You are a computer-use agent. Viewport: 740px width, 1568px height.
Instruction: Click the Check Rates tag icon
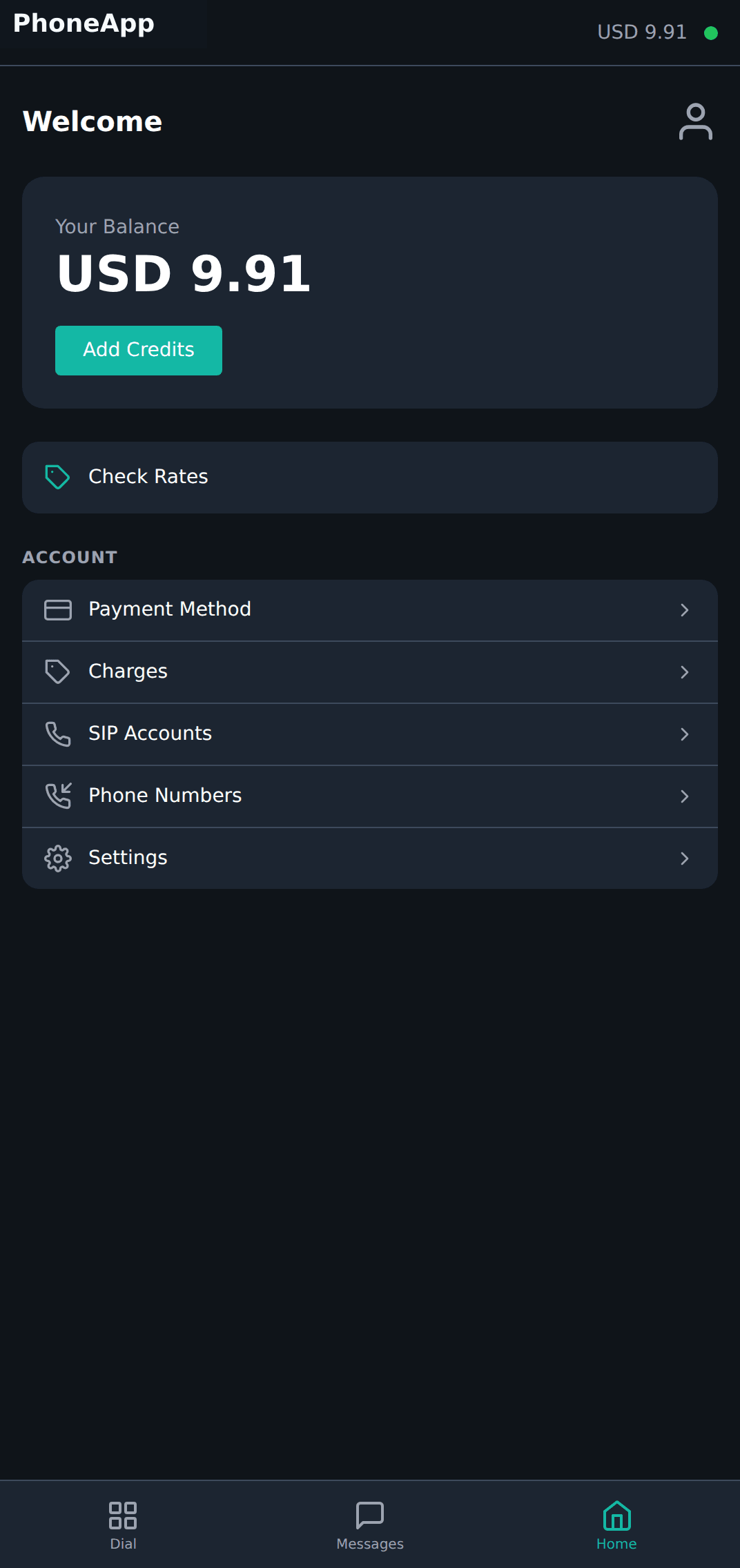pyautogui.click(x=57, y=477)
